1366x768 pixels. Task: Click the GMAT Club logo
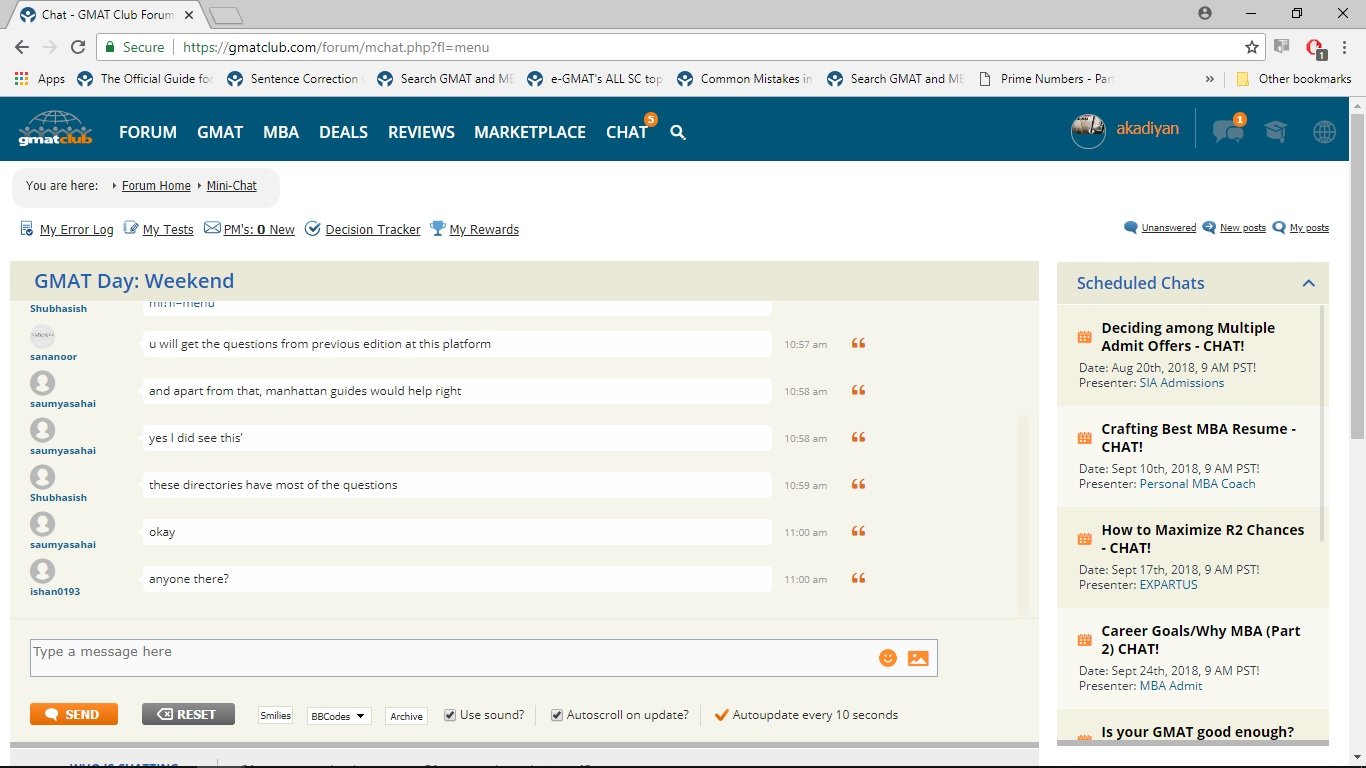[55, 129]
